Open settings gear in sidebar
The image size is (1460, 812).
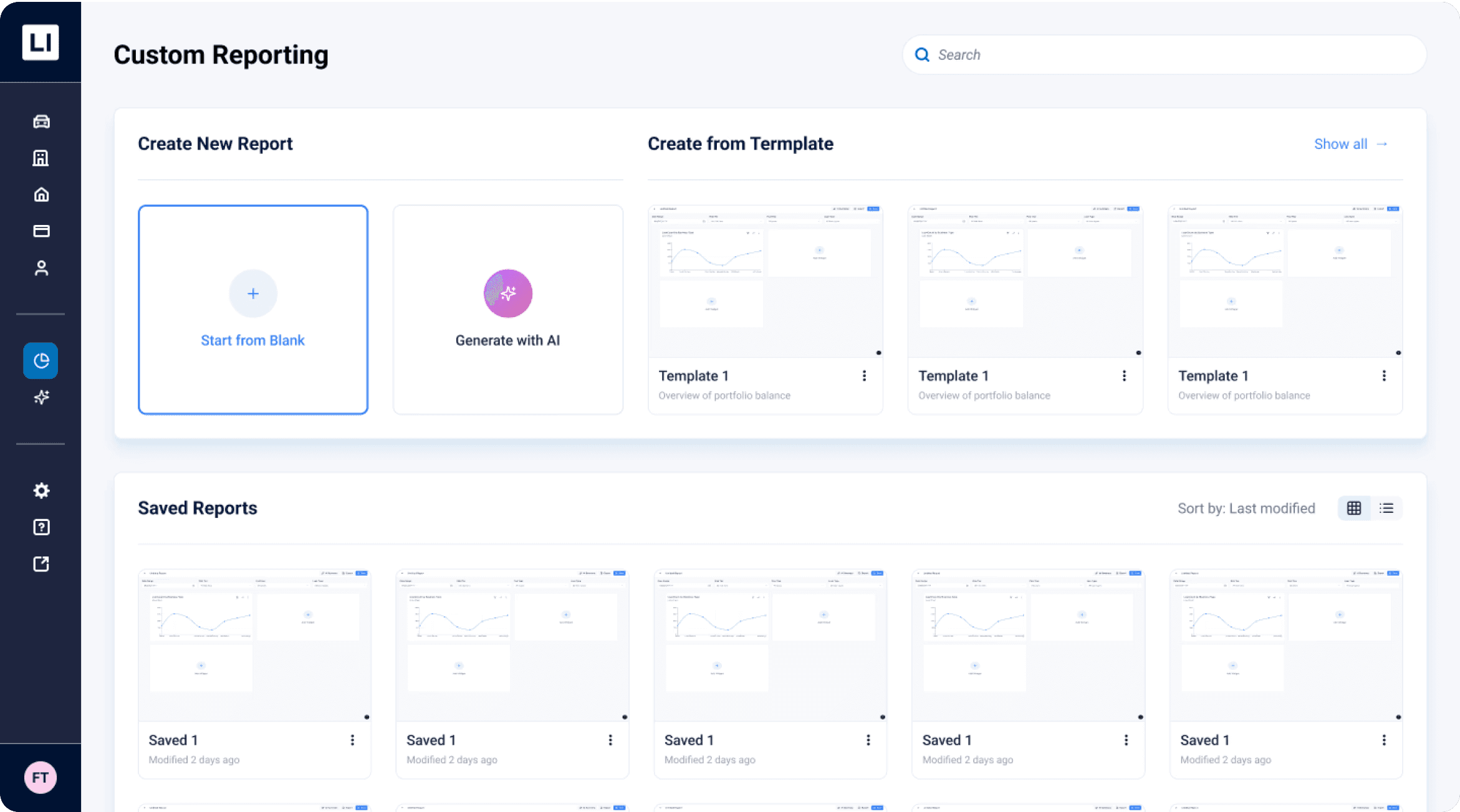41,490
